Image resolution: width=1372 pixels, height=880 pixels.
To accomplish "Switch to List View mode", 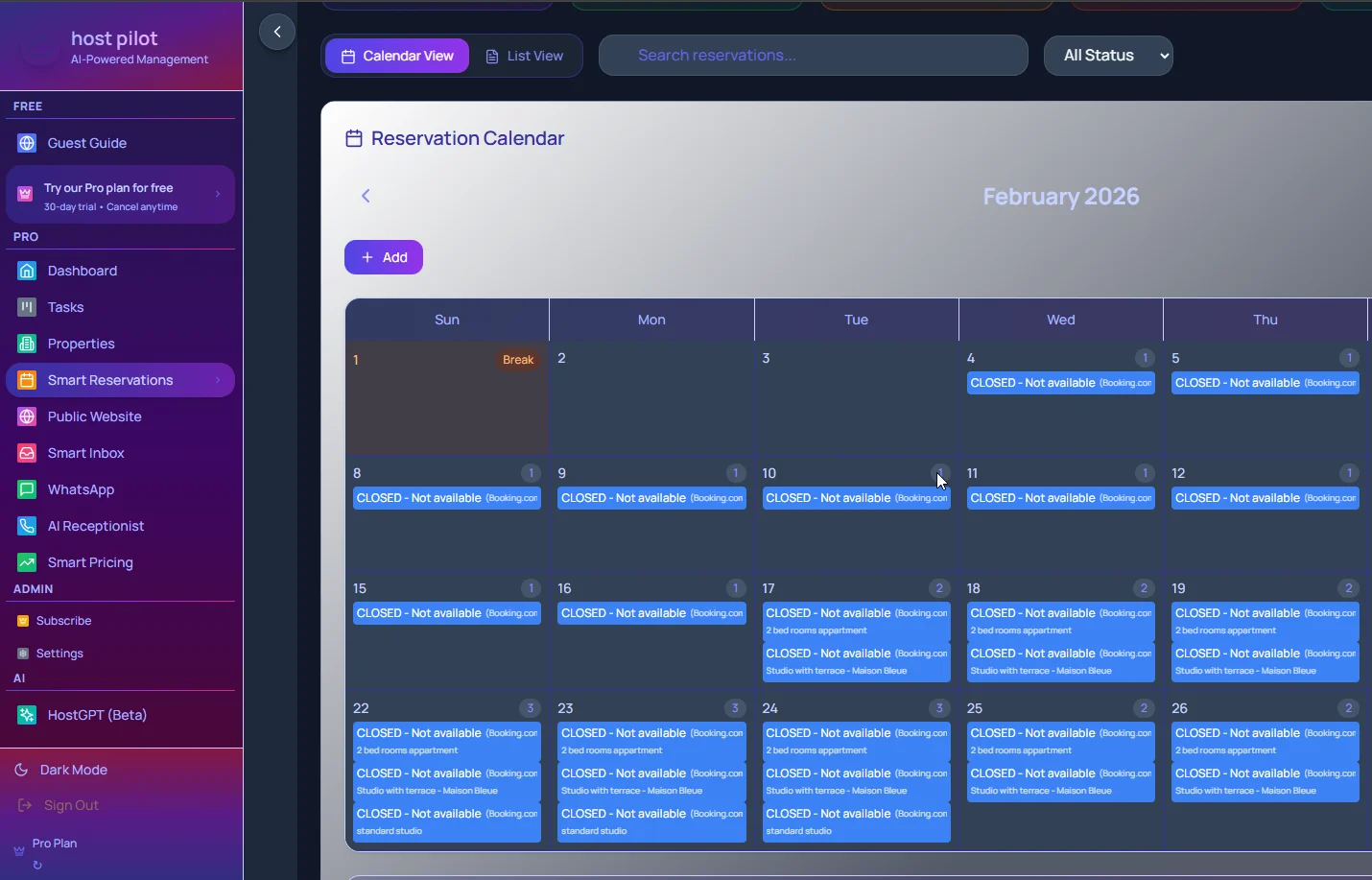I will click(x=526, y=56).
